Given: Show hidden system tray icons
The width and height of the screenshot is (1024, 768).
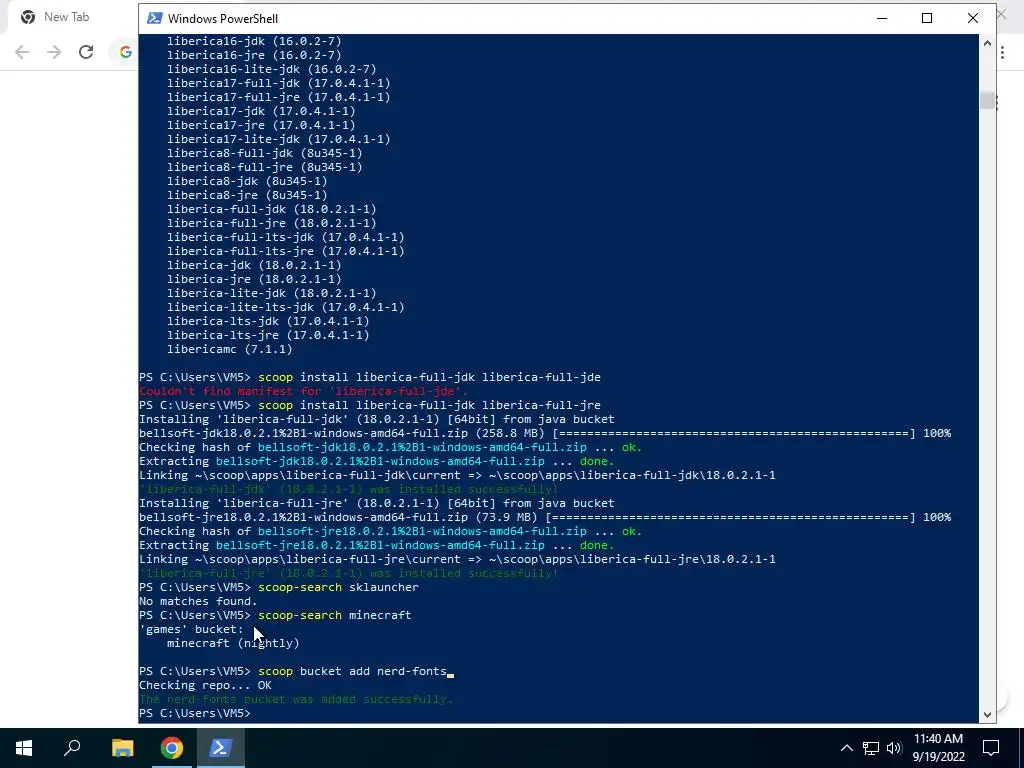Looking at the screenshot, I should [846, 748].
